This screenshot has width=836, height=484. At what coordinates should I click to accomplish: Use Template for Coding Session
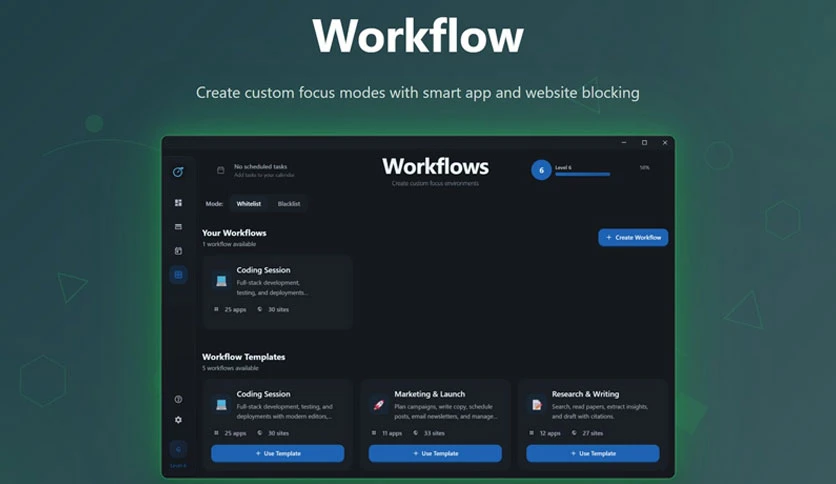click(278, 453)
